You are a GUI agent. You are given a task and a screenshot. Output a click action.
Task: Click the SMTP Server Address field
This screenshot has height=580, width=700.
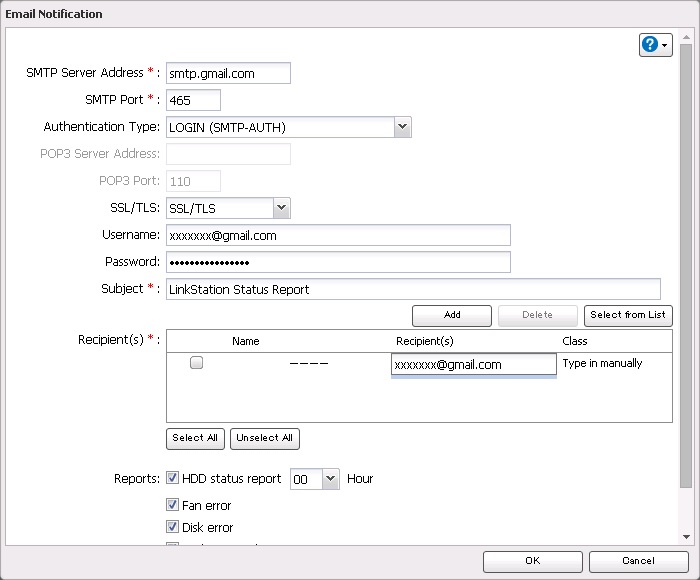click(228, 73)
